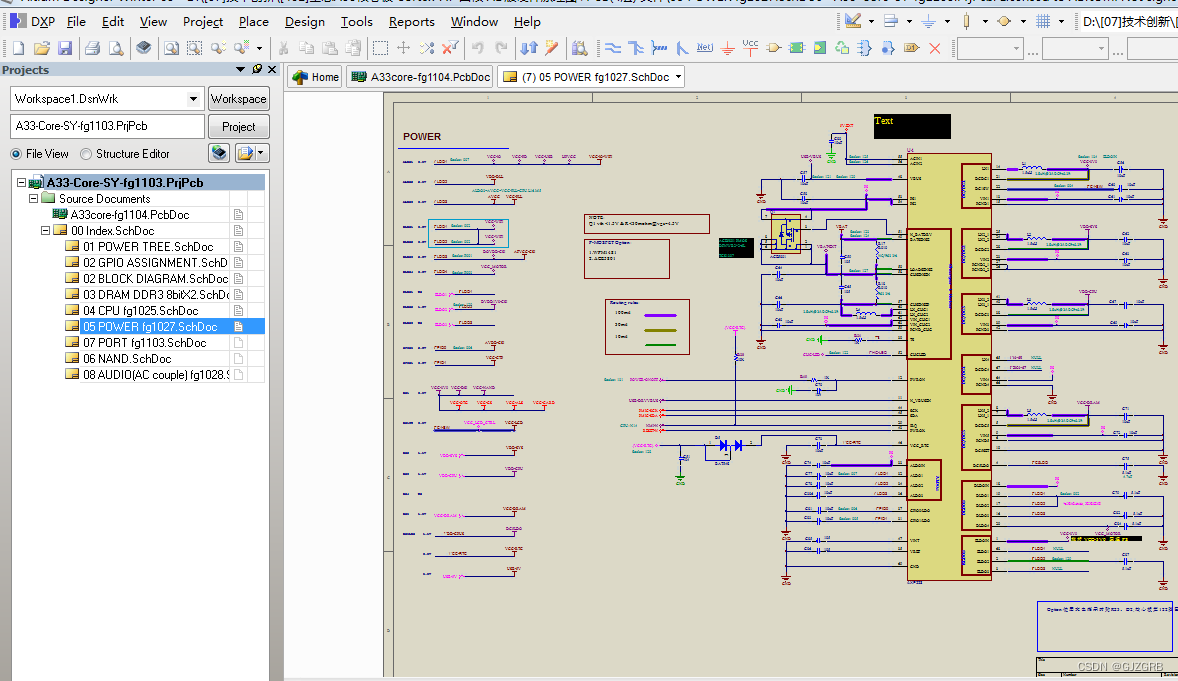Collapse the 00 Index.SchDoc tree node

[46, 231]
